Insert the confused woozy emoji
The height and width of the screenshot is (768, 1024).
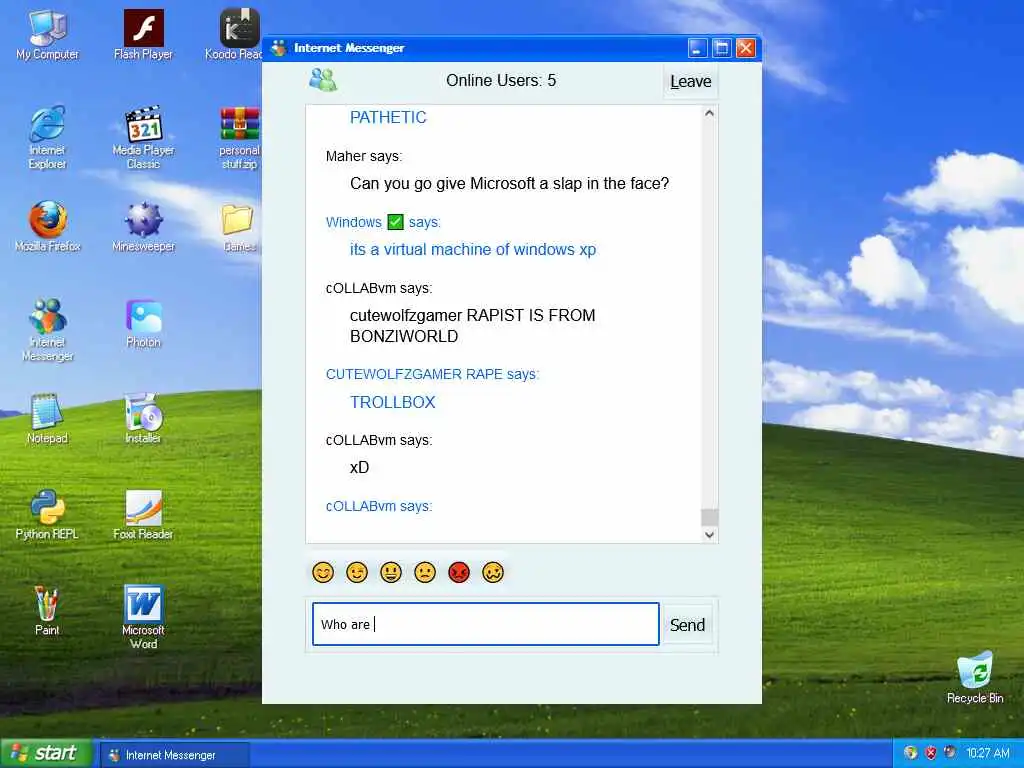pos(493,573)
